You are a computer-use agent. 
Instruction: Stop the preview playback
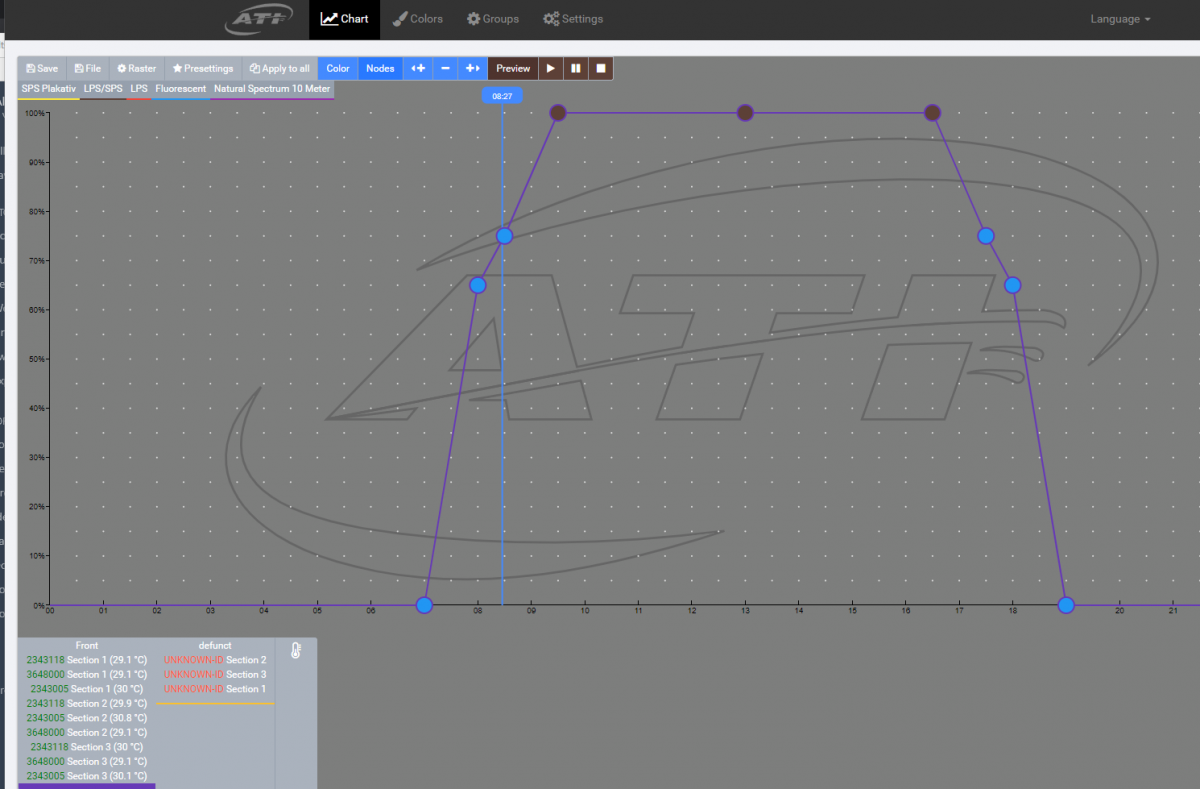pyautogui.click(x=601, y=68)
